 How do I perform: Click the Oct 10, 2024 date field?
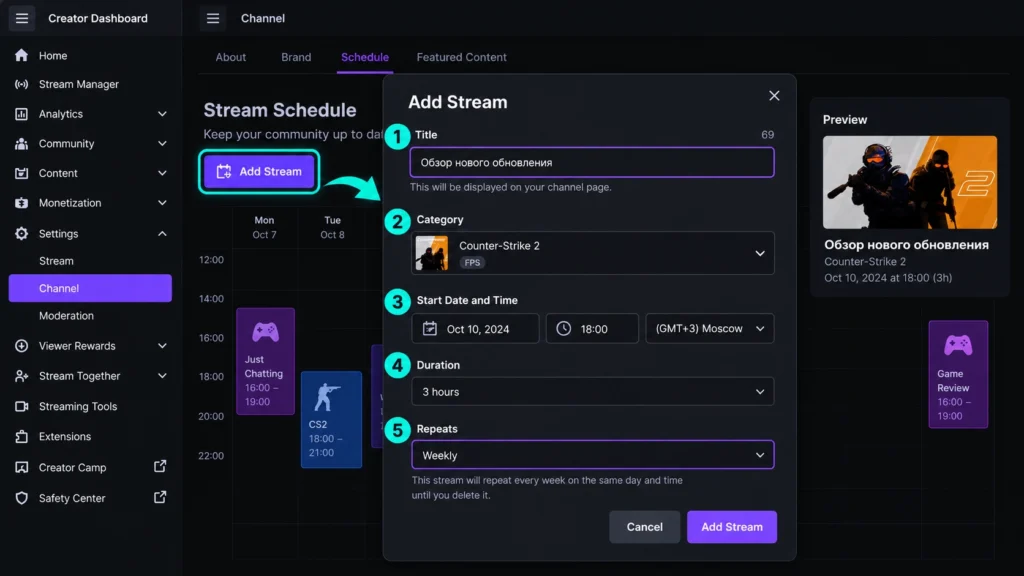coord(475,328)
